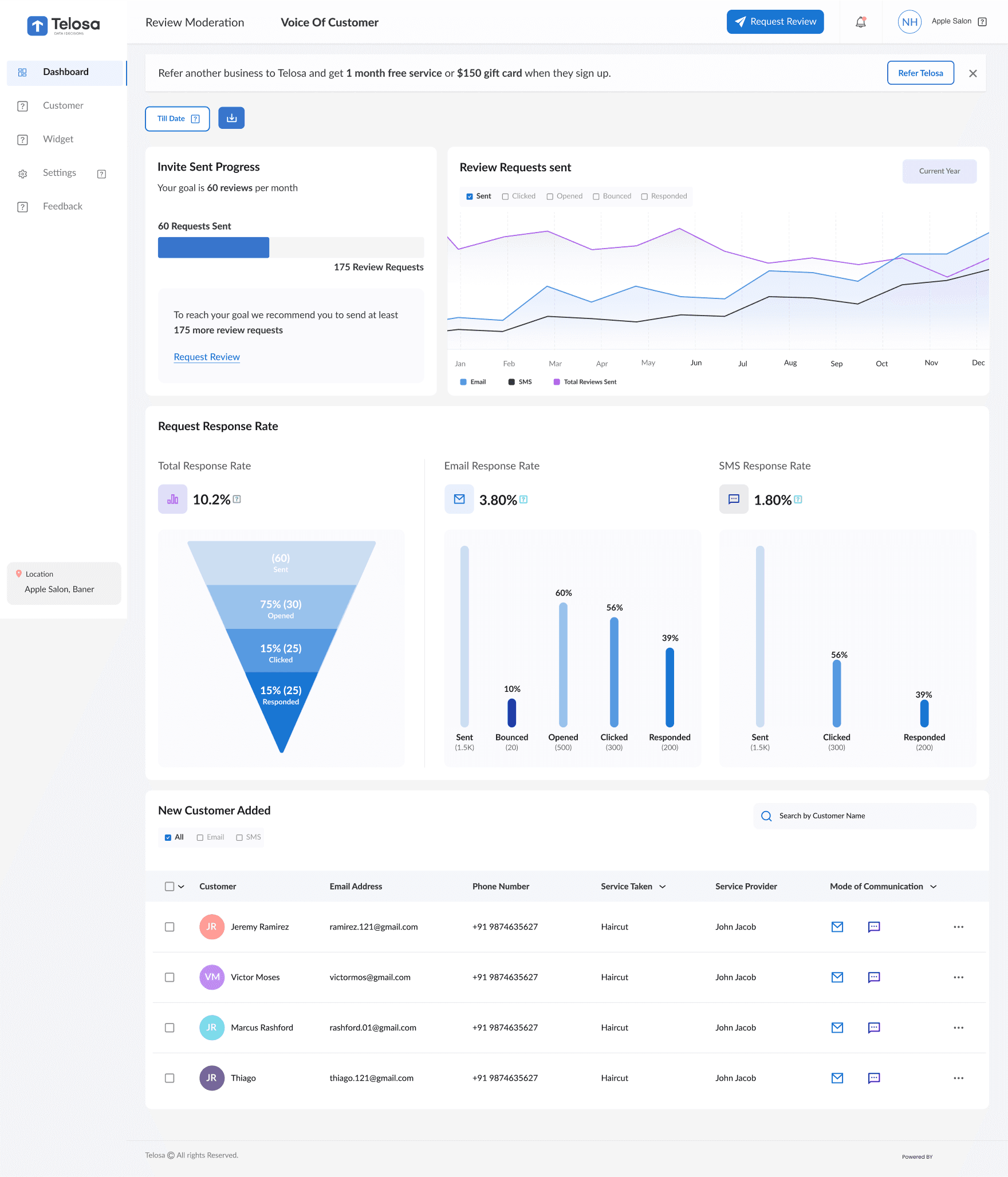Click the SMS Response Rate chat icon
The image size is (1008, 1177).
(x=734, y=499)
